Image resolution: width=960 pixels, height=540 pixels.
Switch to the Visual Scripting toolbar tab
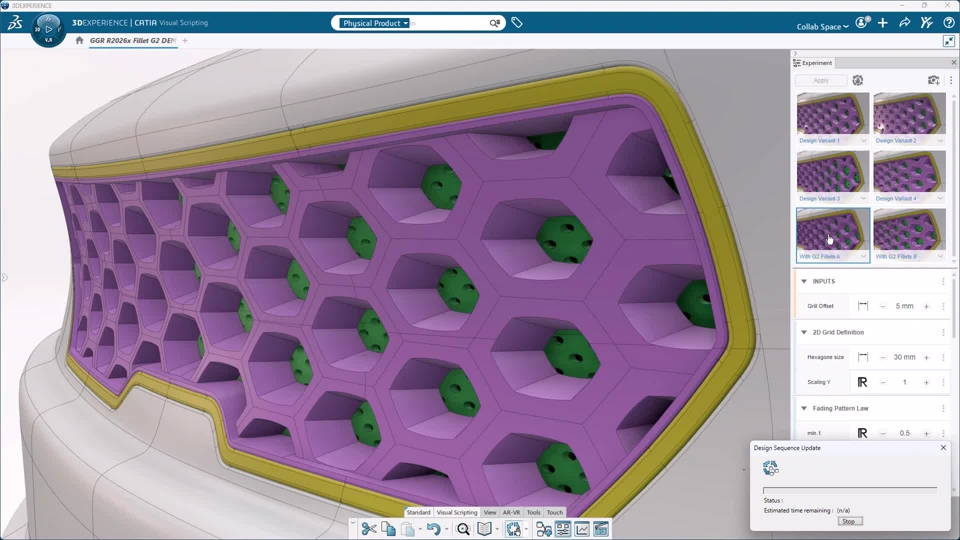pyautogui.click(x=457, y=512)
